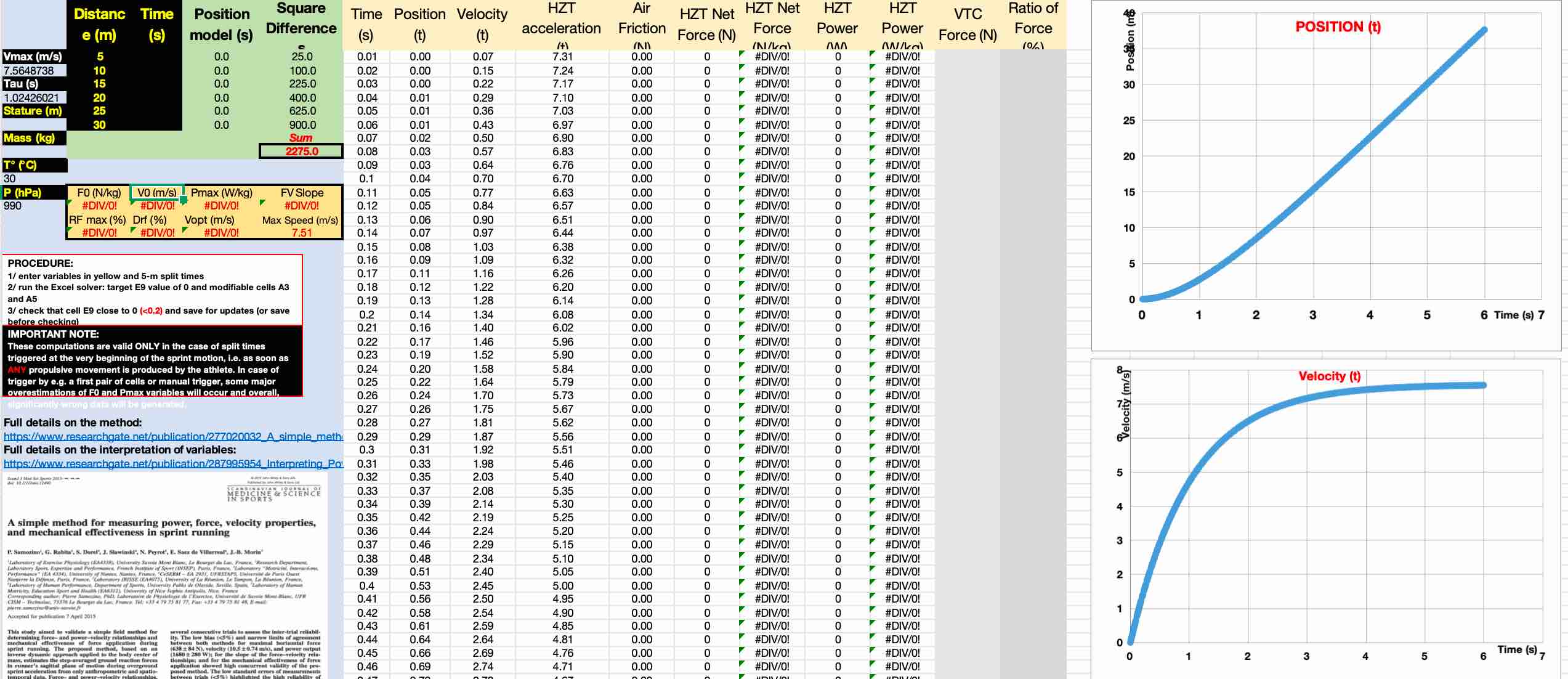
Task: Click the fill handle of the V0 cell
Action: [x=184, y=200]
